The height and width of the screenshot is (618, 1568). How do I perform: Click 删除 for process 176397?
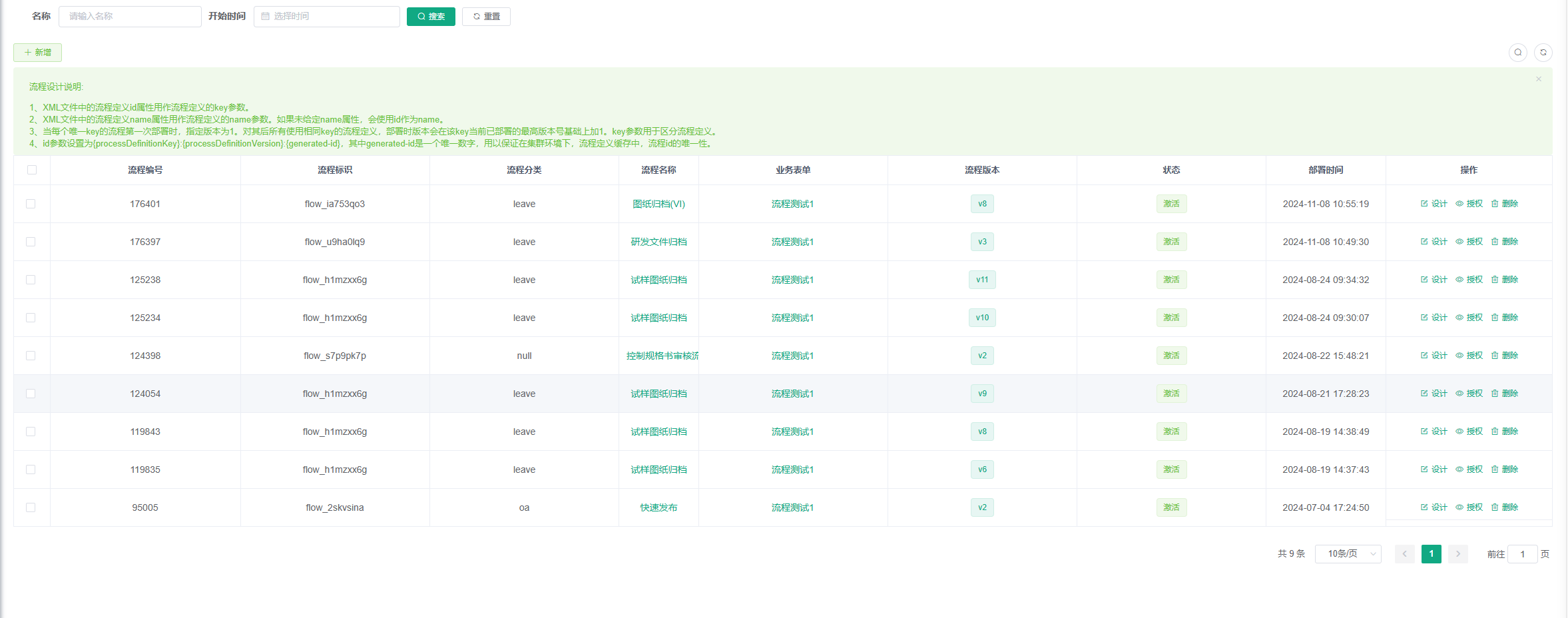1504,242
